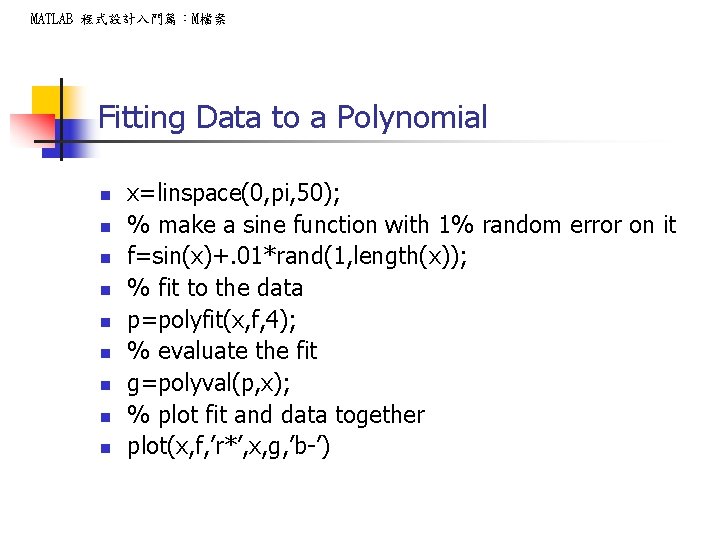The height and width of the screenshot is (540, 720).
Task: Click the '% evaluate the fit' comment
Action: pos(222,351)
